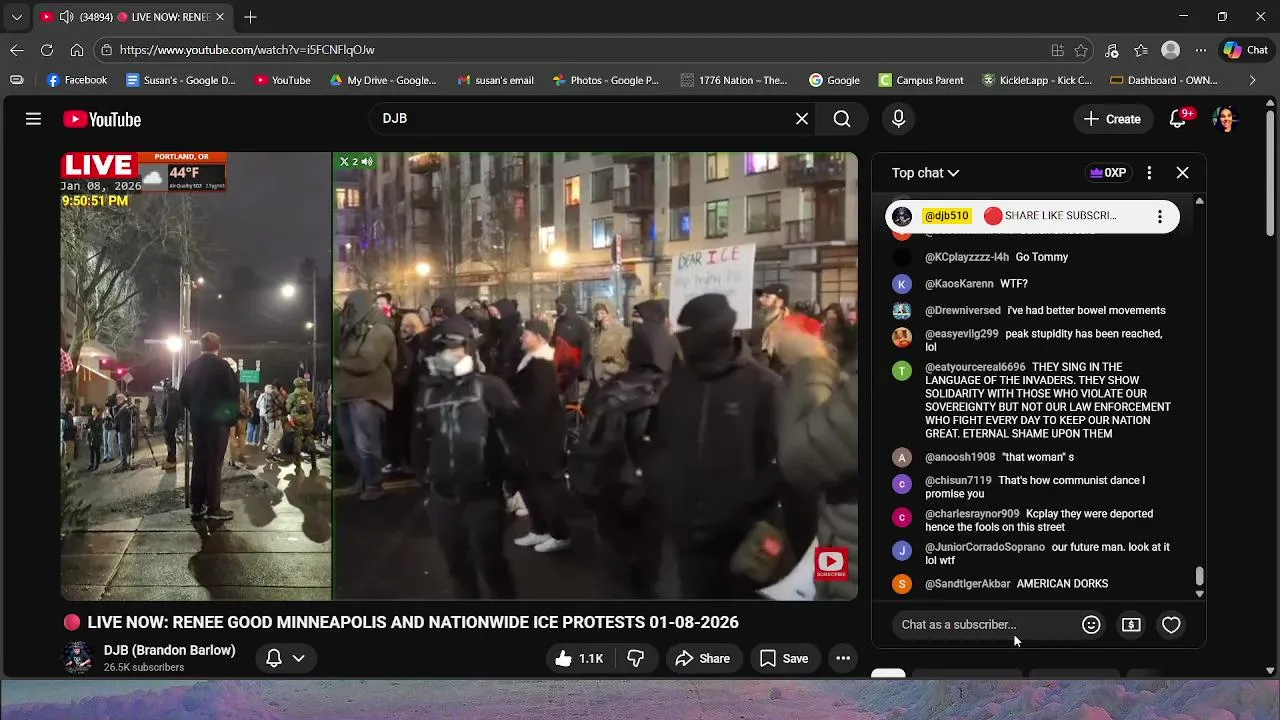
Task: Show more bookmarks overflow chevron
Action: coord(1252,80)
